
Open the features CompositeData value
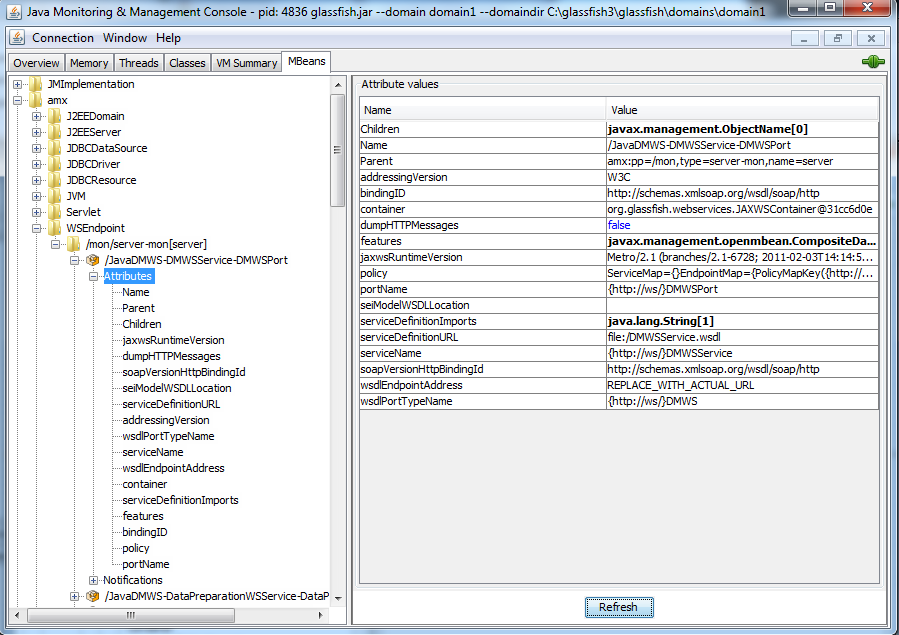tap(742, 241)
